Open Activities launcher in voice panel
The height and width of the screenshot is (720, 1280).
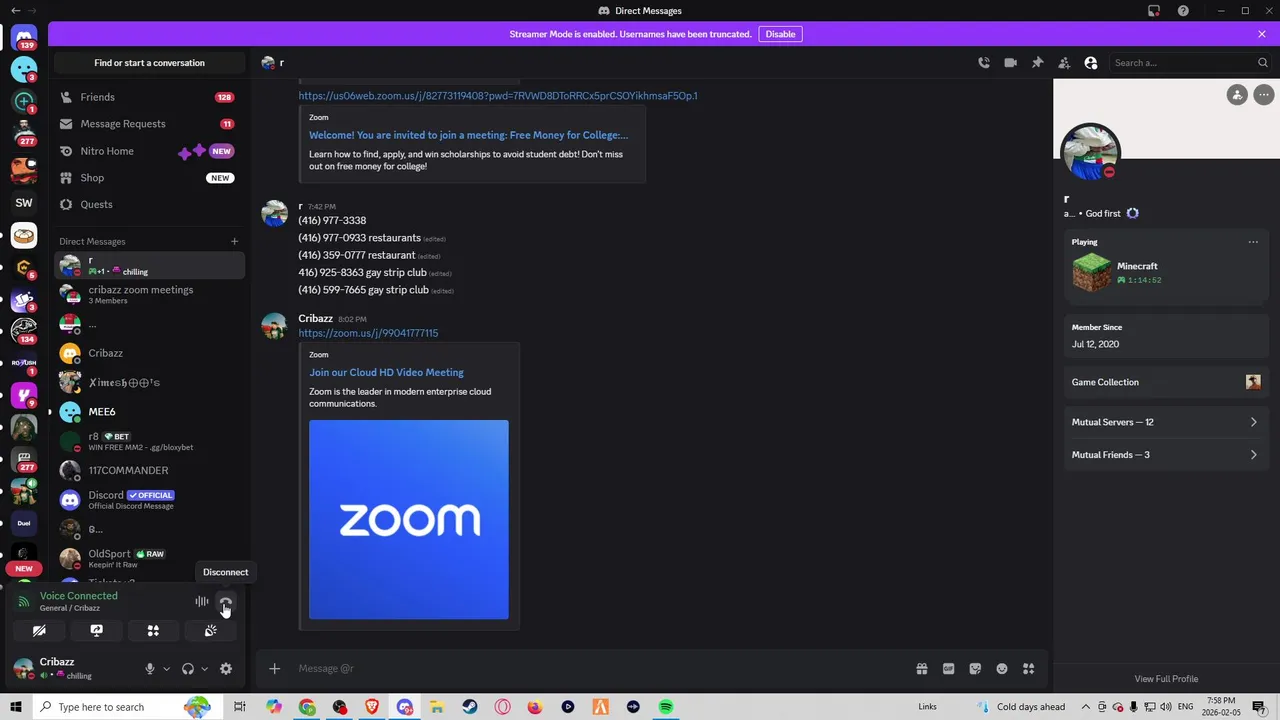153,631
